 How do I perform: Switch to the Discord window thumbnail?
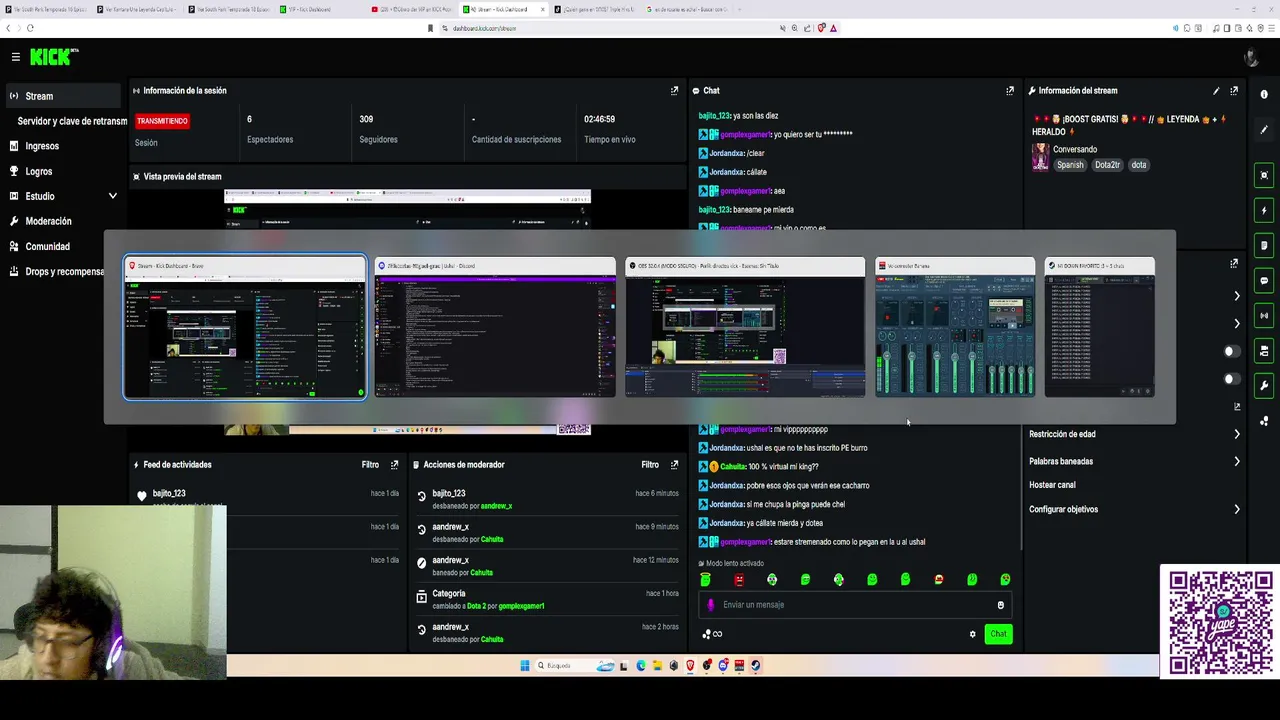click(495, 327)
